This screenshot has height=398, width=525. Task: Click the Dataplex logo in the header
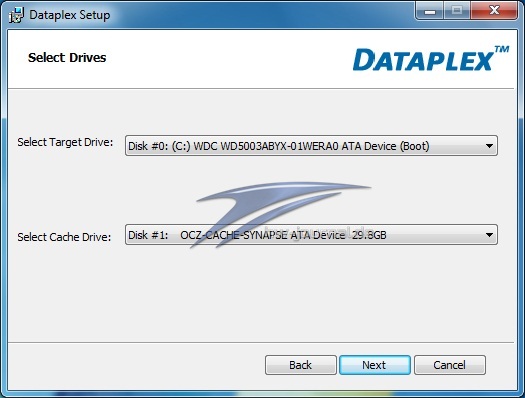tap(431, 59)
